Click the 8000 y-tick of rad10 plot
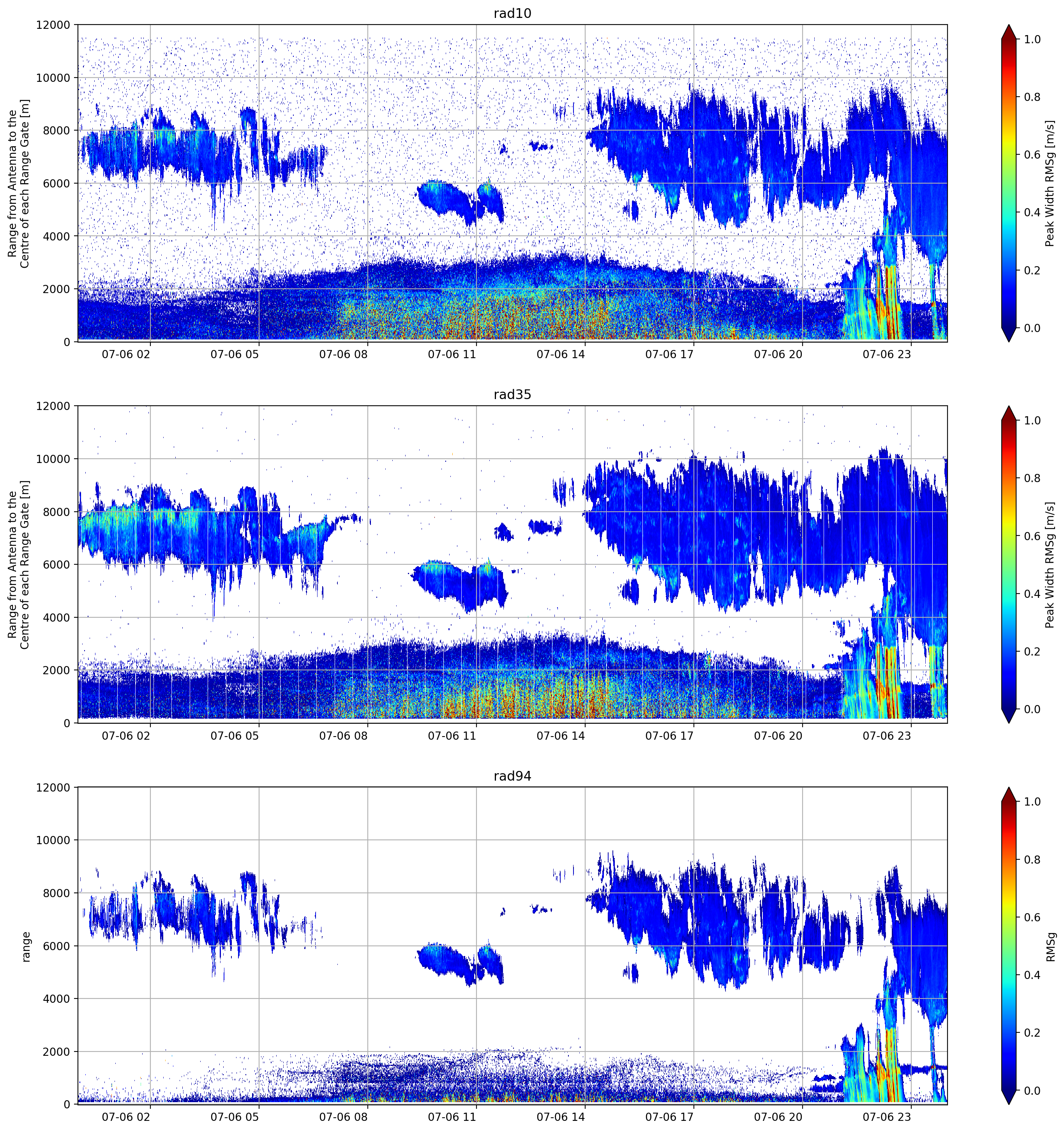The image size is (1064, 1131). [56, 131]
